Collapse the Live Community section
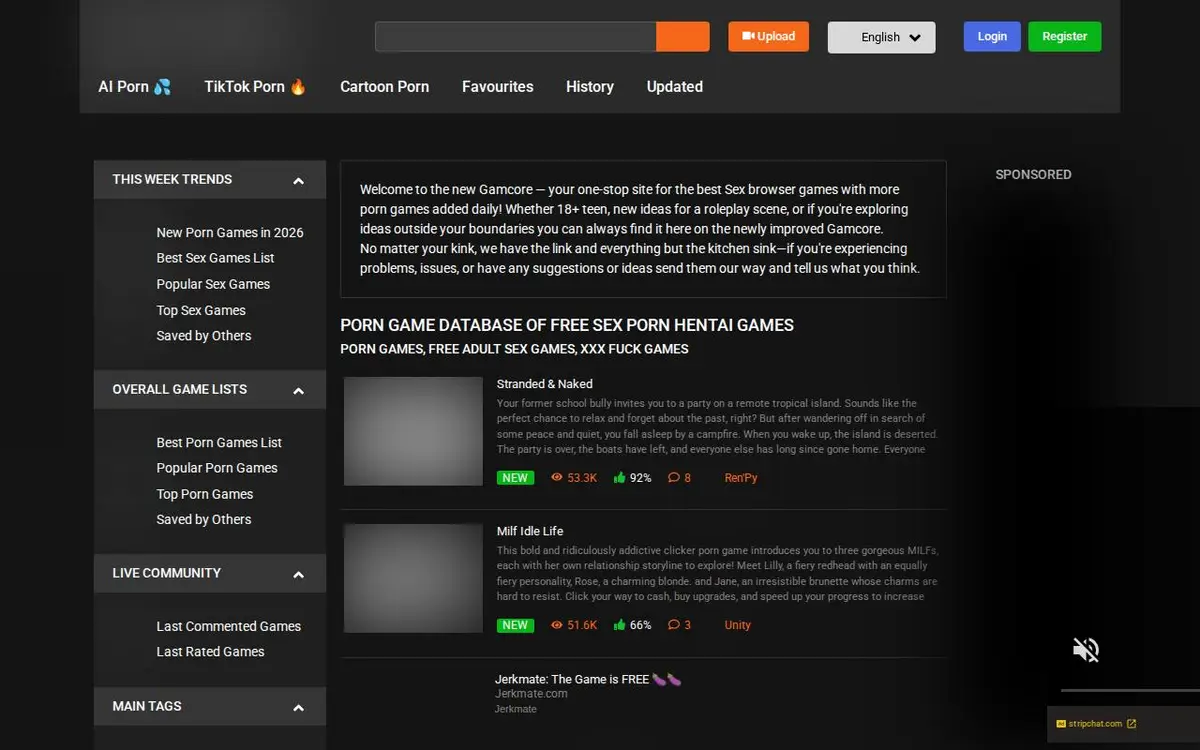This screenshot has height=750, width=1200. click(298, 575)
